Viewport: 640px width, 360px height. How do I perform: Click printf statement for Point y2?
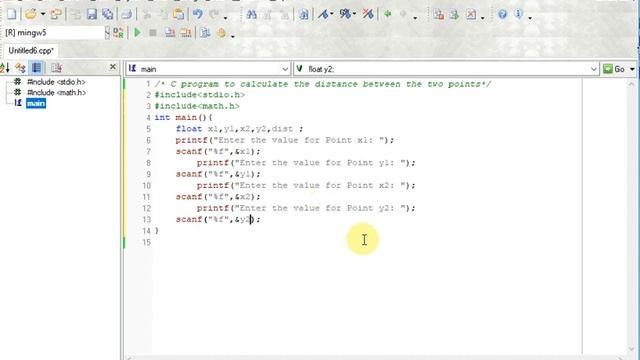point(306,208)
